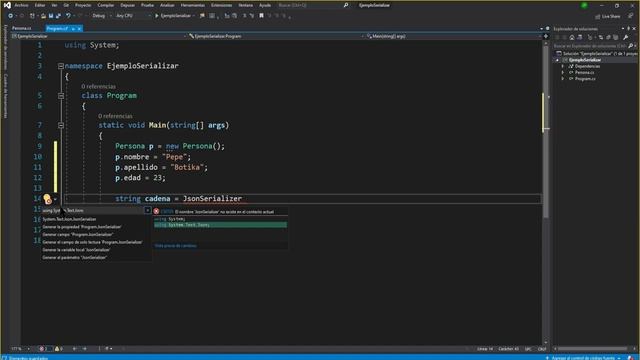
Task: Open the Proyecto menu
Action: (x=83, y=5)
